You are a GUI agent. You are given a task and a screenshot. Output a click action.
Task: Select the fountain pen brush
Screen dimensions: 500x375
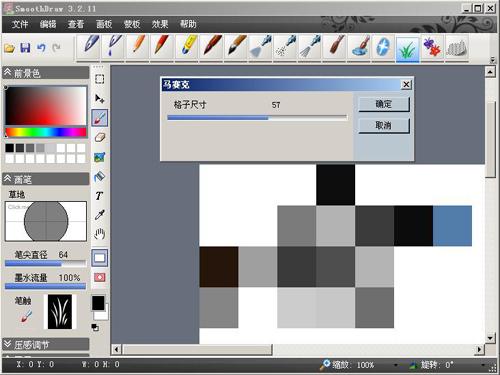(x=88, y=47)
